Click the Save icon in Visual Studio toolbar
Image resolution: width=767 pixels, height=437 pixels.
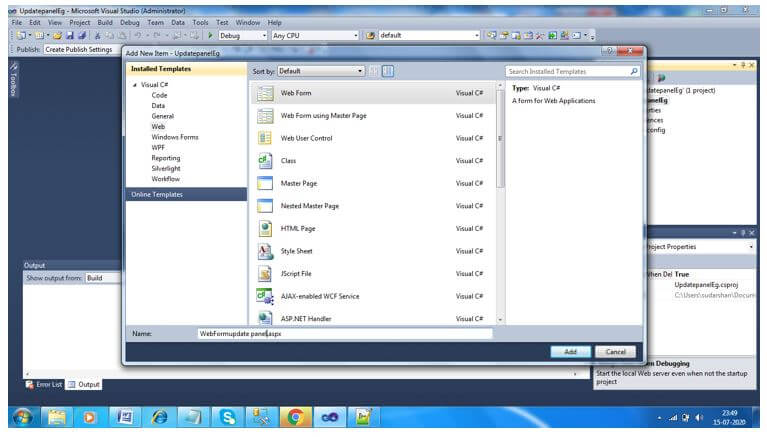[x=69, y=36]
